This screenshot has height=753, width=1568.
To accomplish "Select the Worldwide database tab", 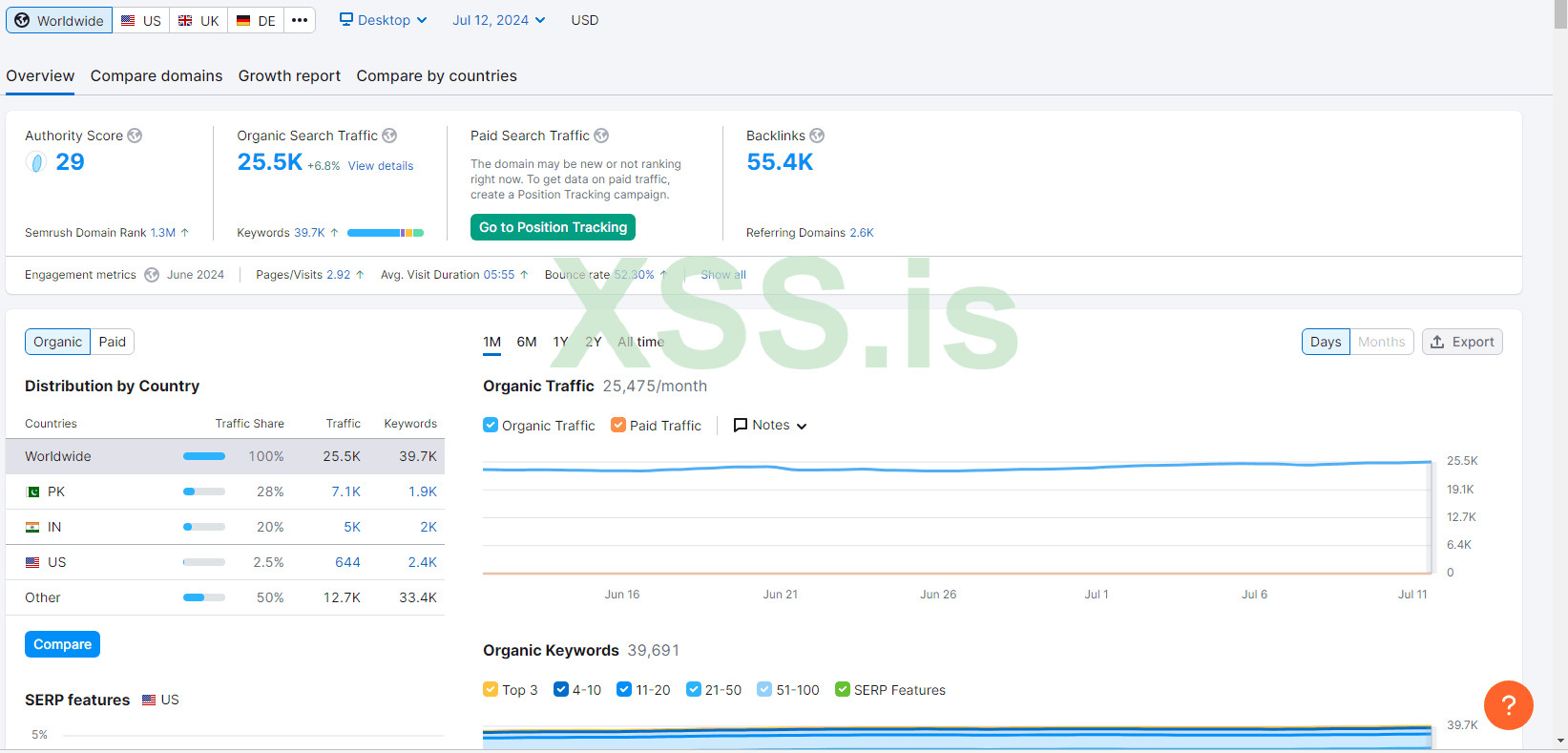I will point(59,20).
